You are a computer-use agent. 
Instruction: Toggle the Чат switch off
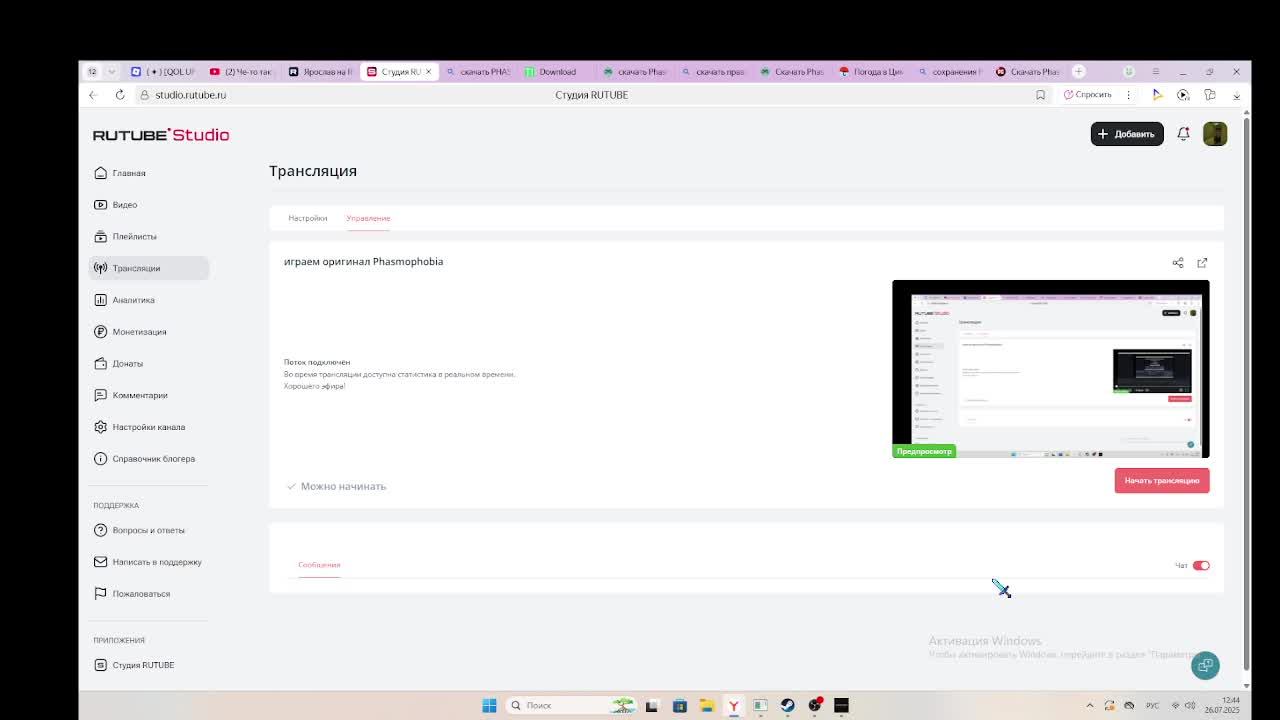point(1201,566)
